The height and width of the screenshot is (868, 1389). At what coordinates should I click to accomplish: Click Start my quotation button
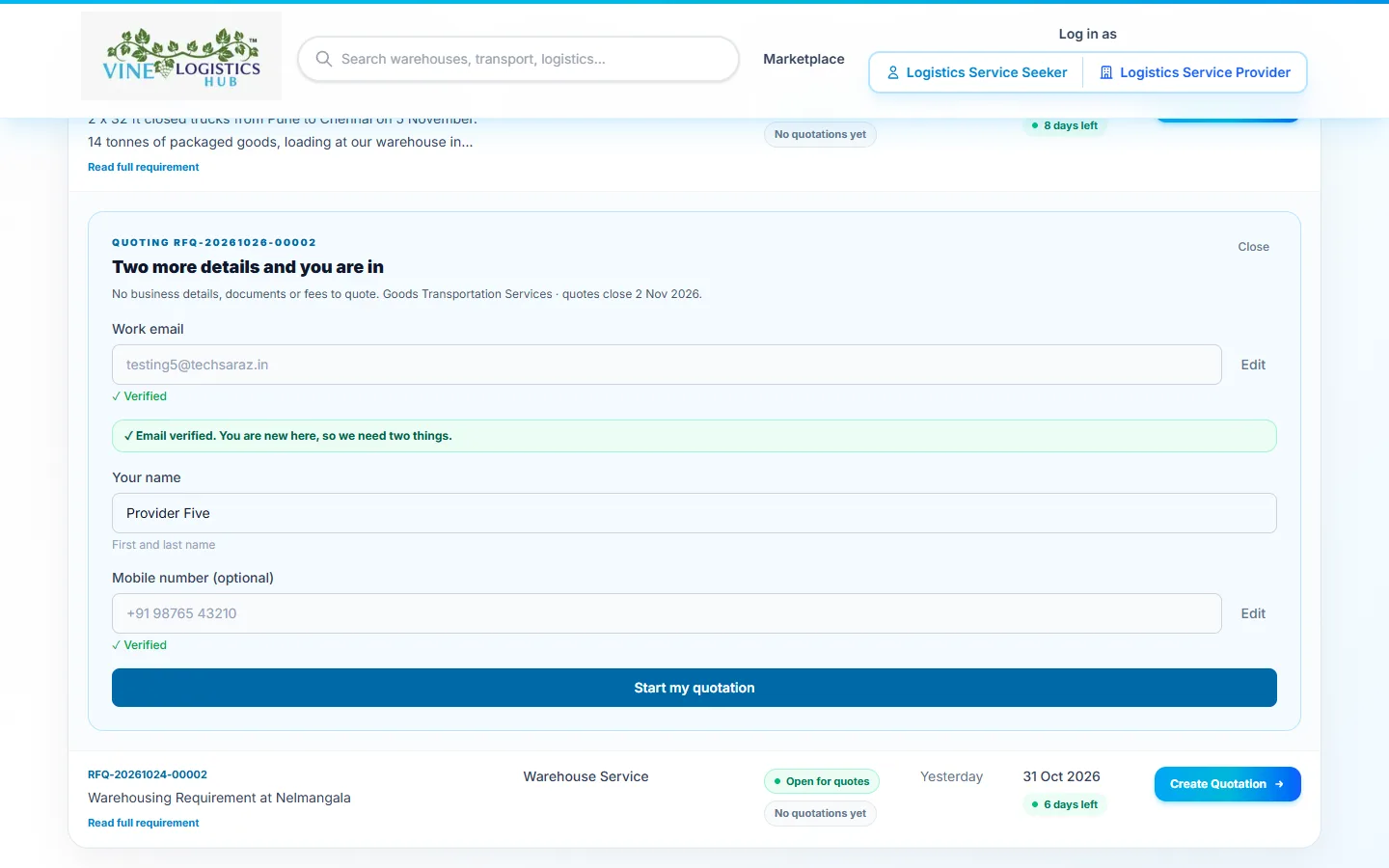tap(694, 688)
